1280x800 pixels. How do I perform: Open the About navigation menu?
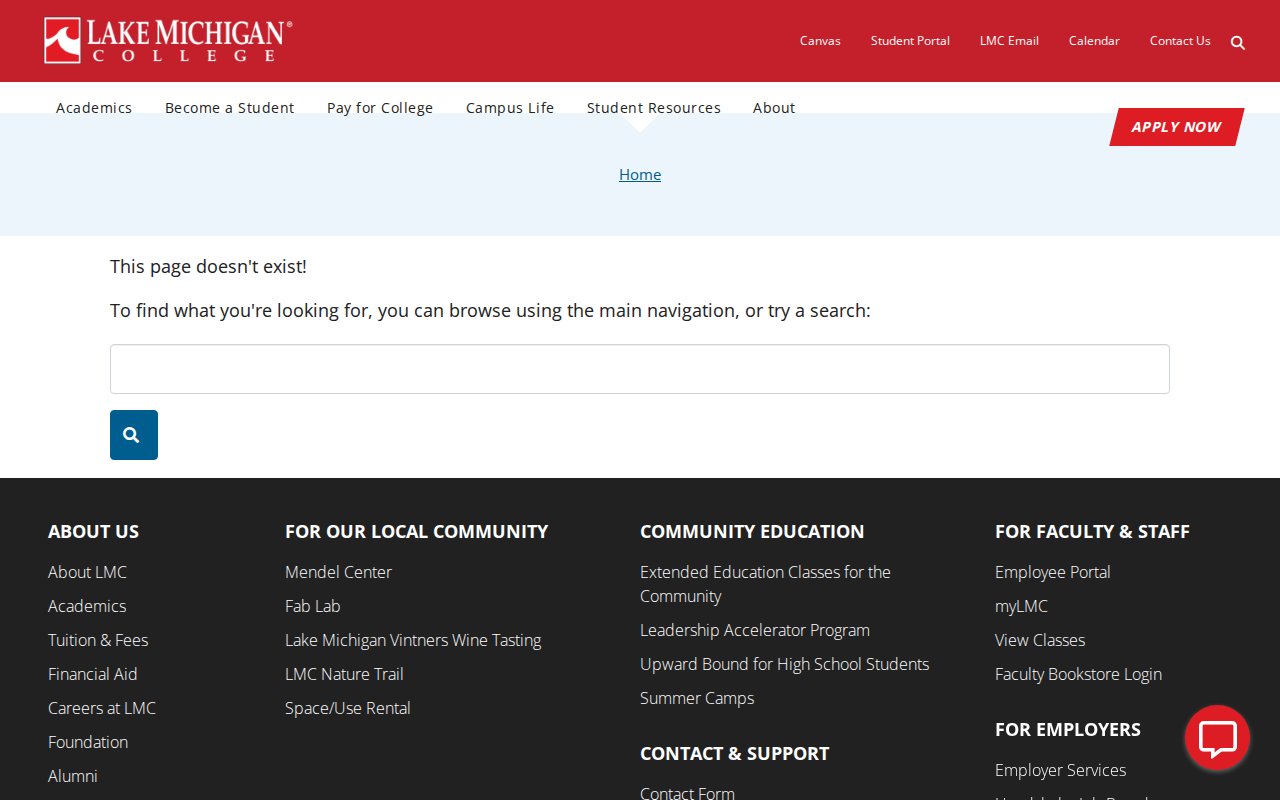point(774,108)
